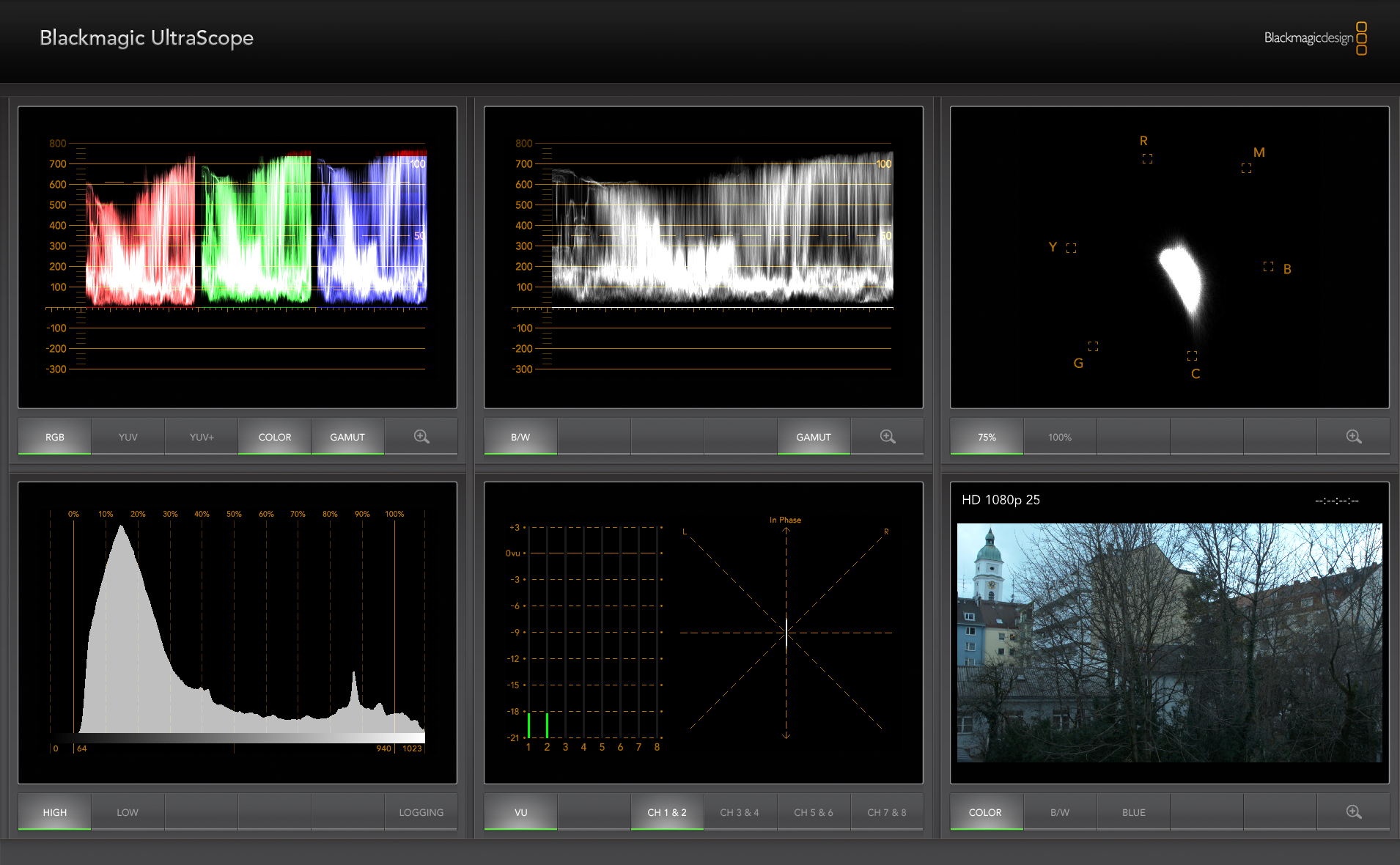Select RGB parade mode
Screen dimensions: 1400x865
click(x=55, y=437)
